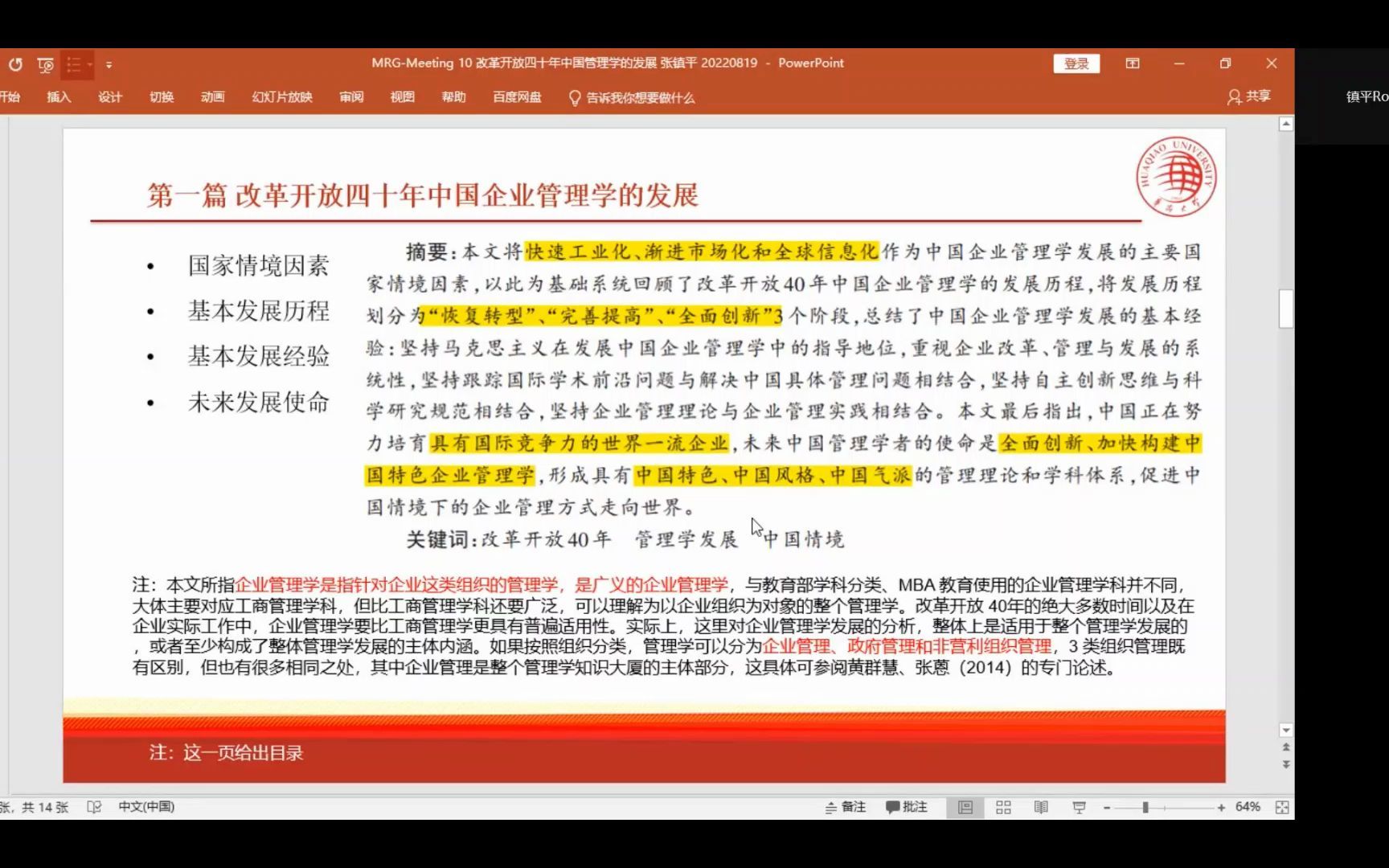Minimize the PowerPoint window

tap(1179, 63)
